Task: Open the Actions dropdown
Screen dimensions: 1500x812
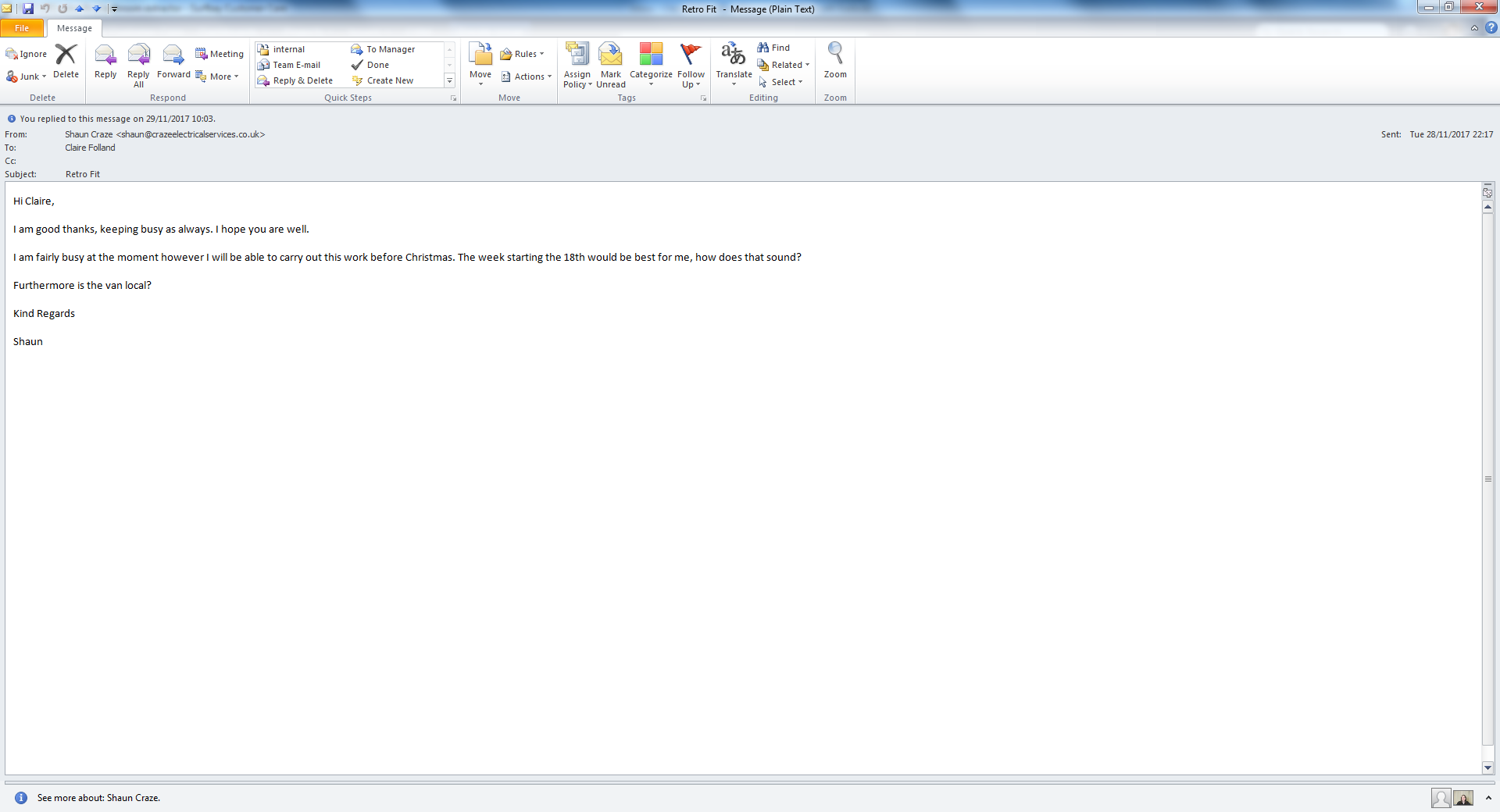Action: pos(526,77)
